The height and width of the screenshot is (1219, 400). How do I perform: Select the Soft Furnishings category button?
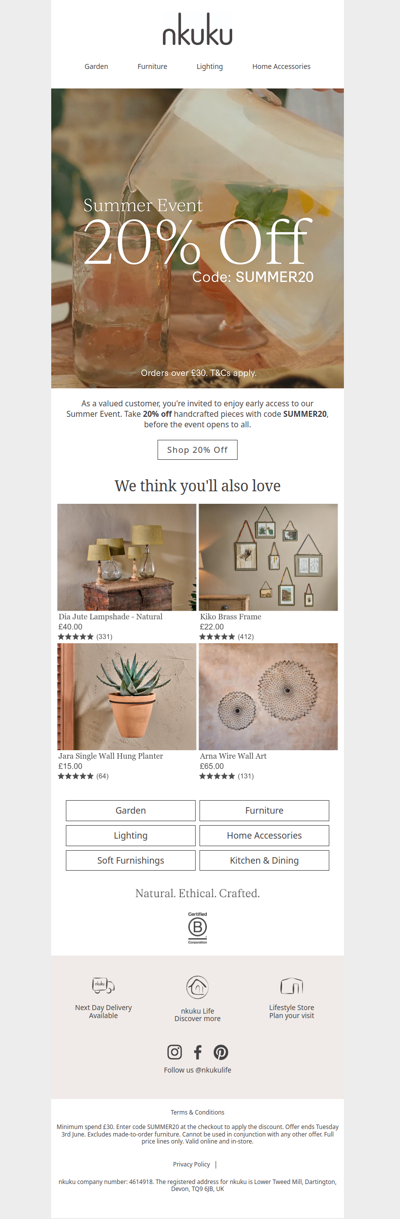click(131, 860)
